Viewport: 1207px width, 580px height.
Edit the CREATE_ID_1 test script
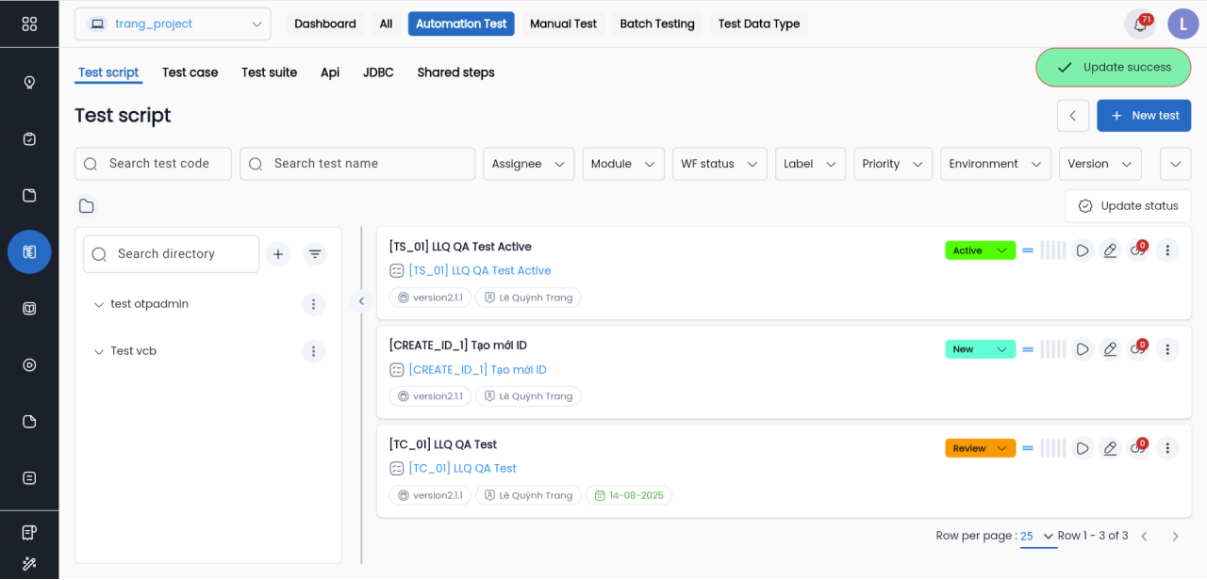point(1110,350)
